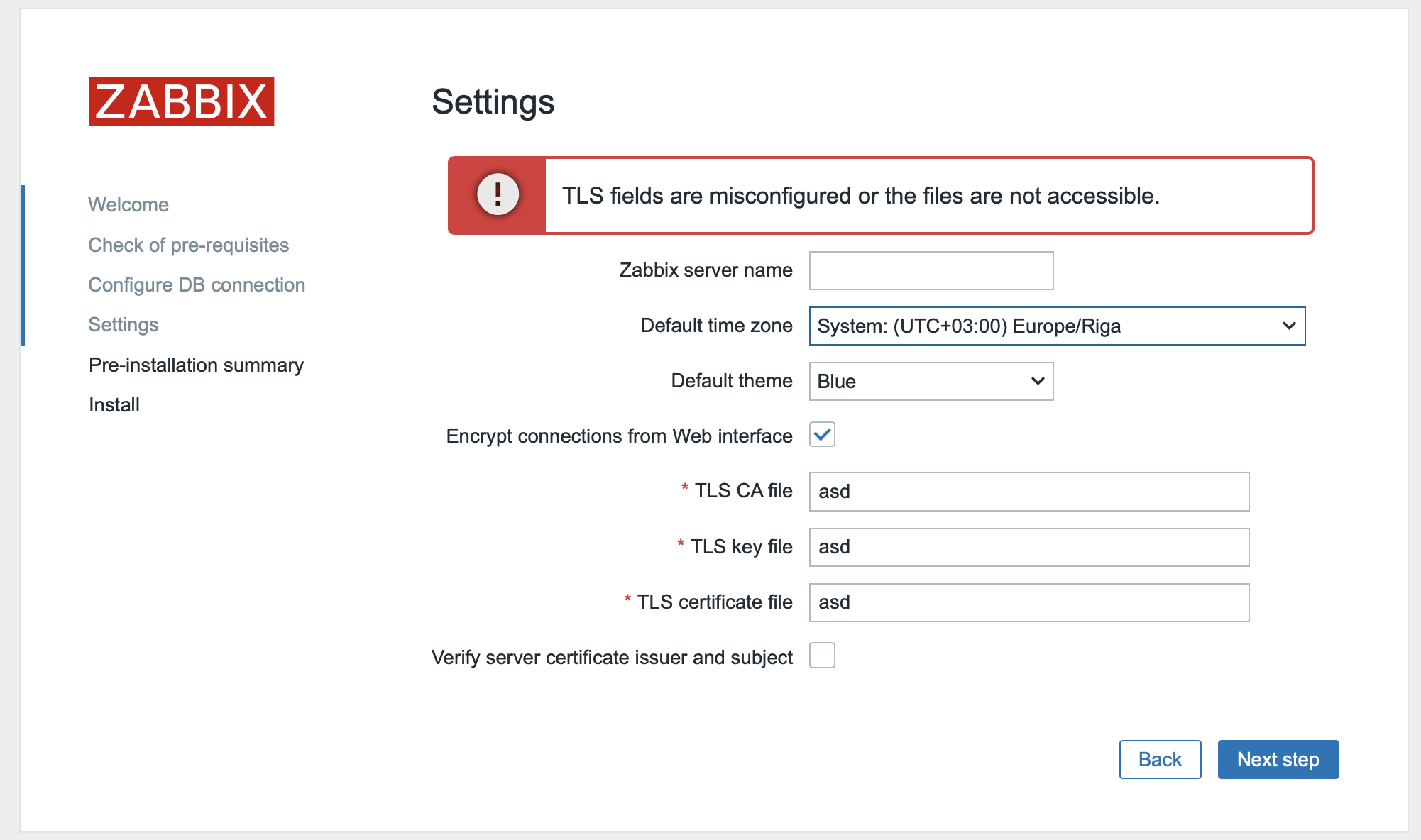Click the 'Default time zone' label
1421x840 pixels.
[716, 325]
